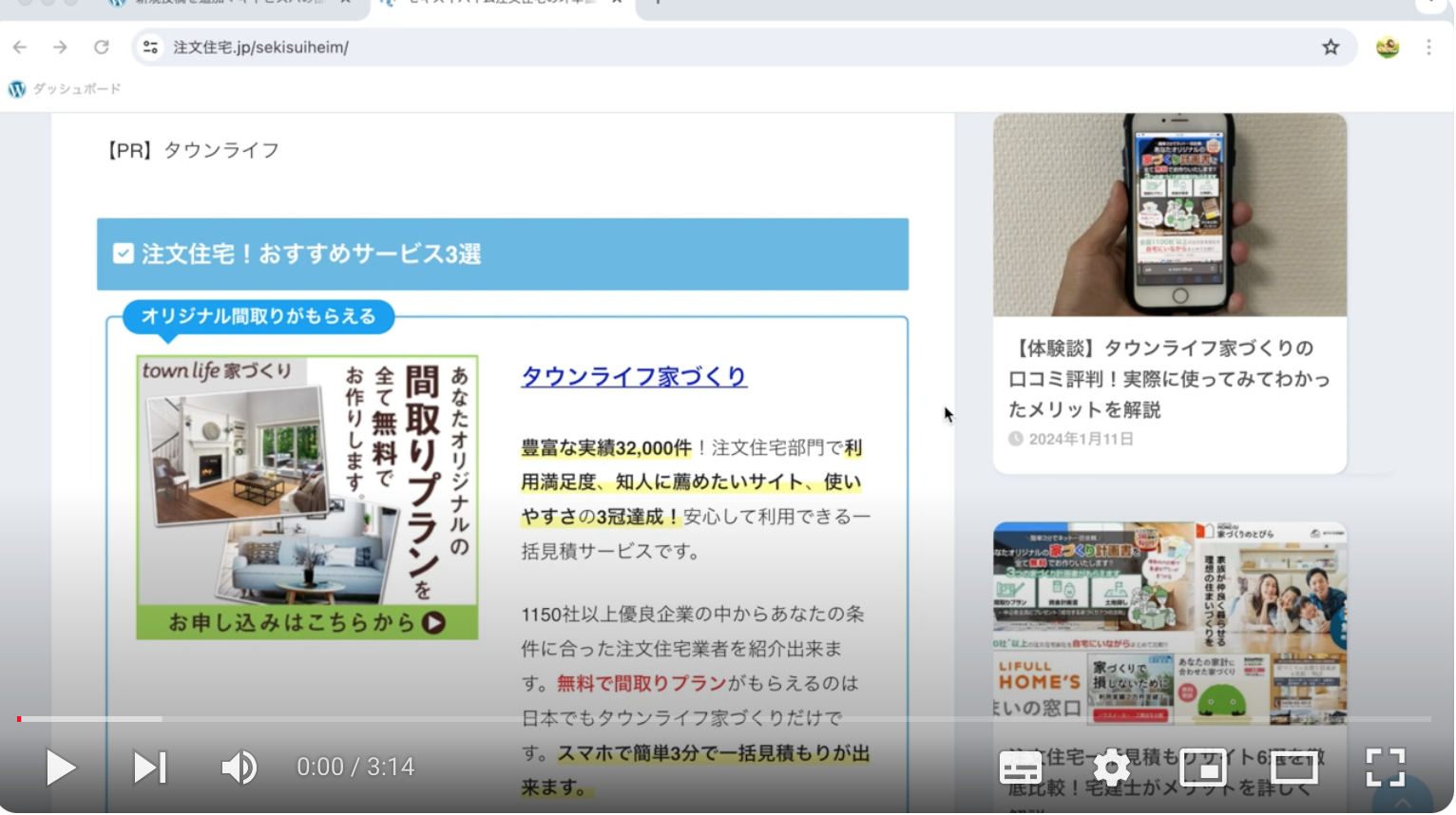Screen dimensions: 1456x815
Task: Click お申し込みはこちらから banner button
Action: [x=307, y=623]
